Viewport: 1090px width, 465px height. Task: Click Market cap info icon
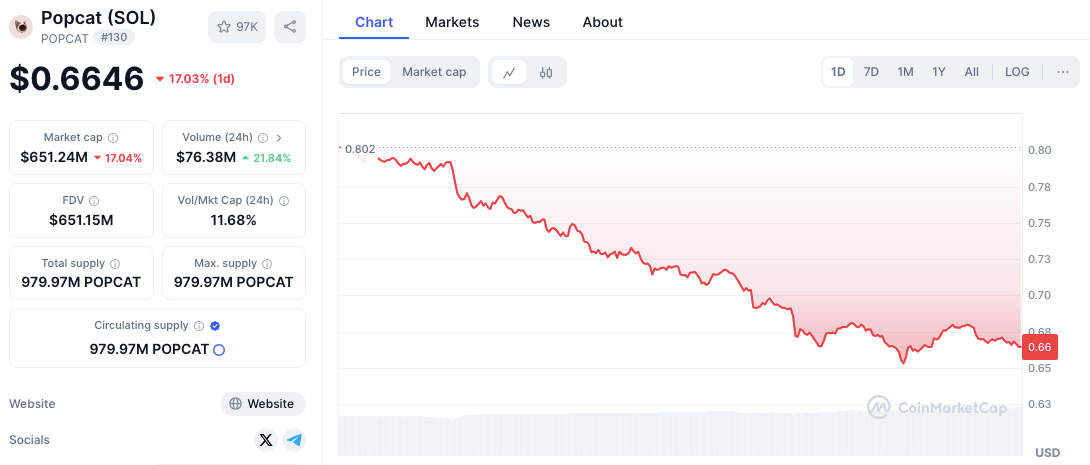coord(113,138)
